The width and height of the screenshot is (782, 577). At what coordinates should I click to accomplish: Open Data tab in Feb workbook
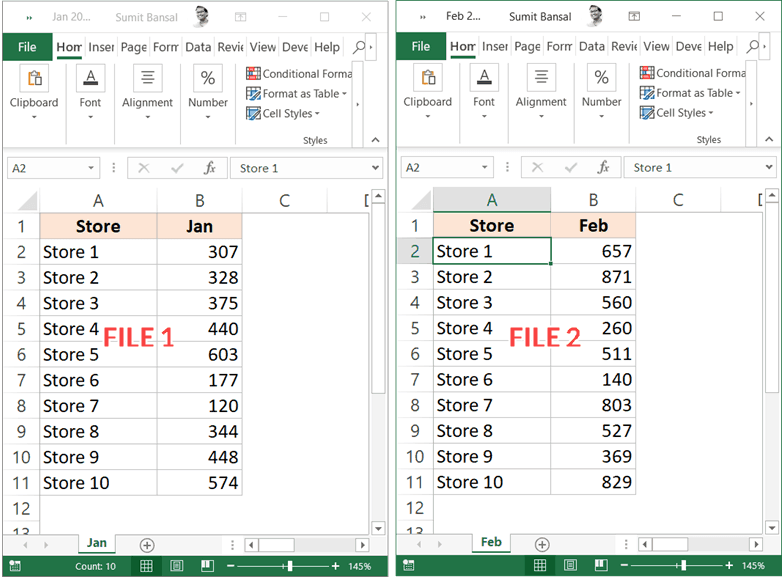591,47
